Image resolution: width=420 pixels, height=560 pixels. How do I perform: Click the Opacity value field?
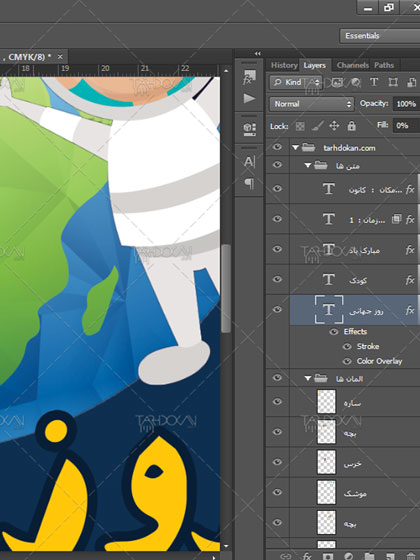coord(406,104)
